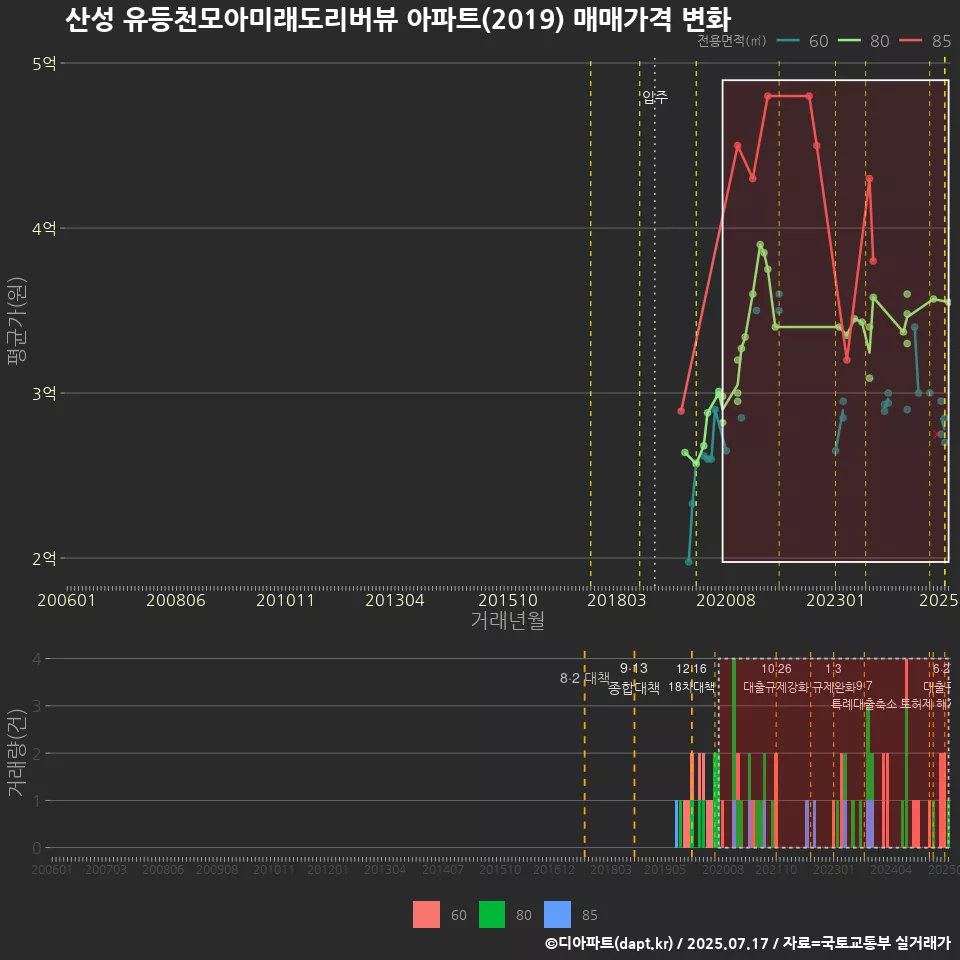Image resolution: width=960 pixels, height=960 pixels.
Task: Click 201407 on the volume chart's x-axis
Action: (x=443, y=869)
